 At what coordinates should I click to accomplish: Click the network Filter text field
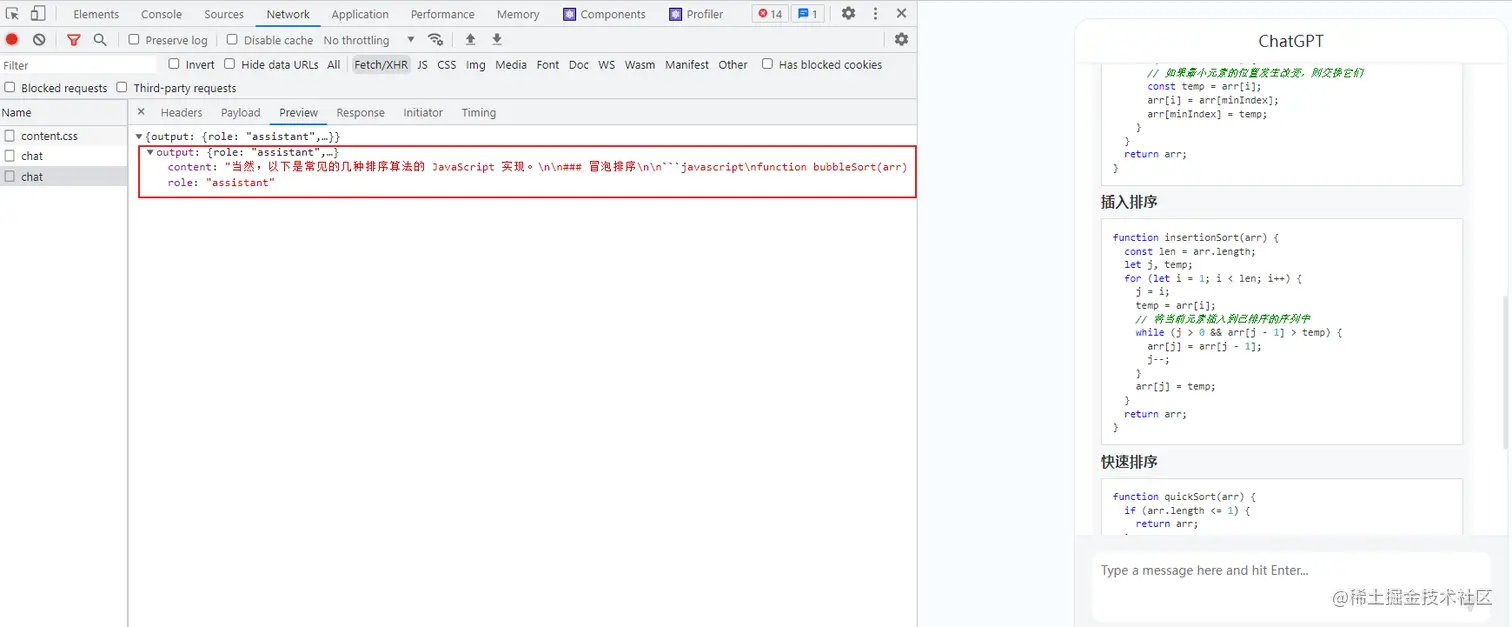78,65
